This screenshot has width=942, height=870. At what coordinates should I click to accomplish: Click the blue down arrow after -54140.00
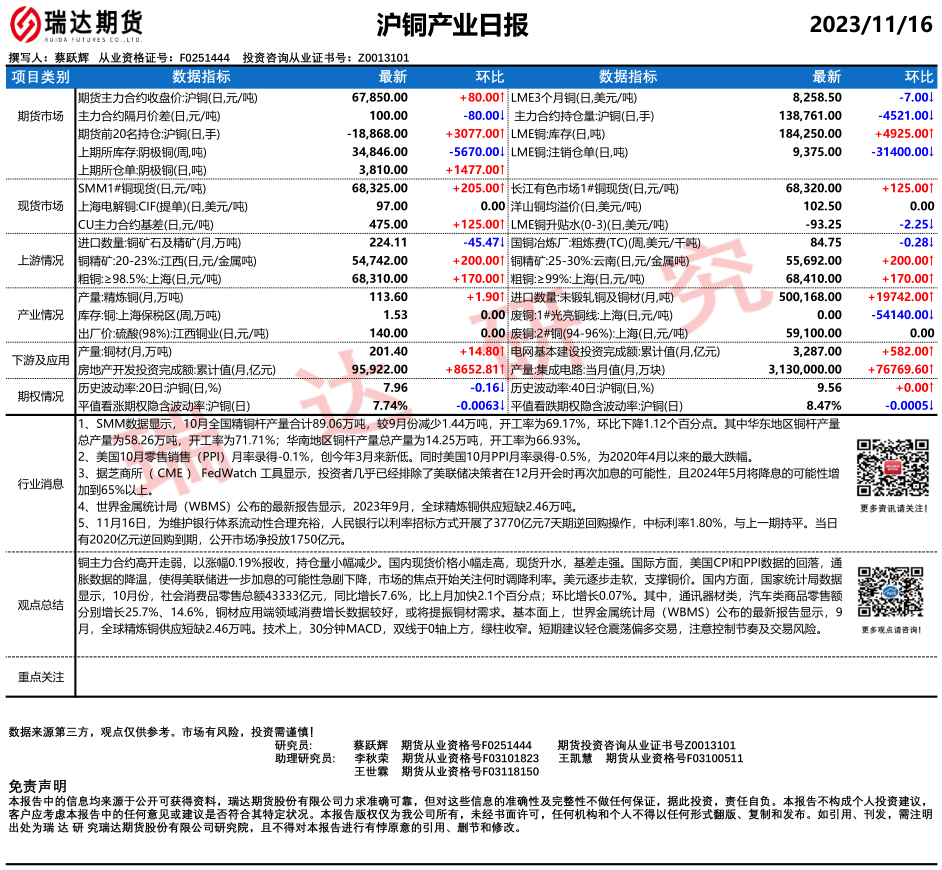click(x=931, y=315)
